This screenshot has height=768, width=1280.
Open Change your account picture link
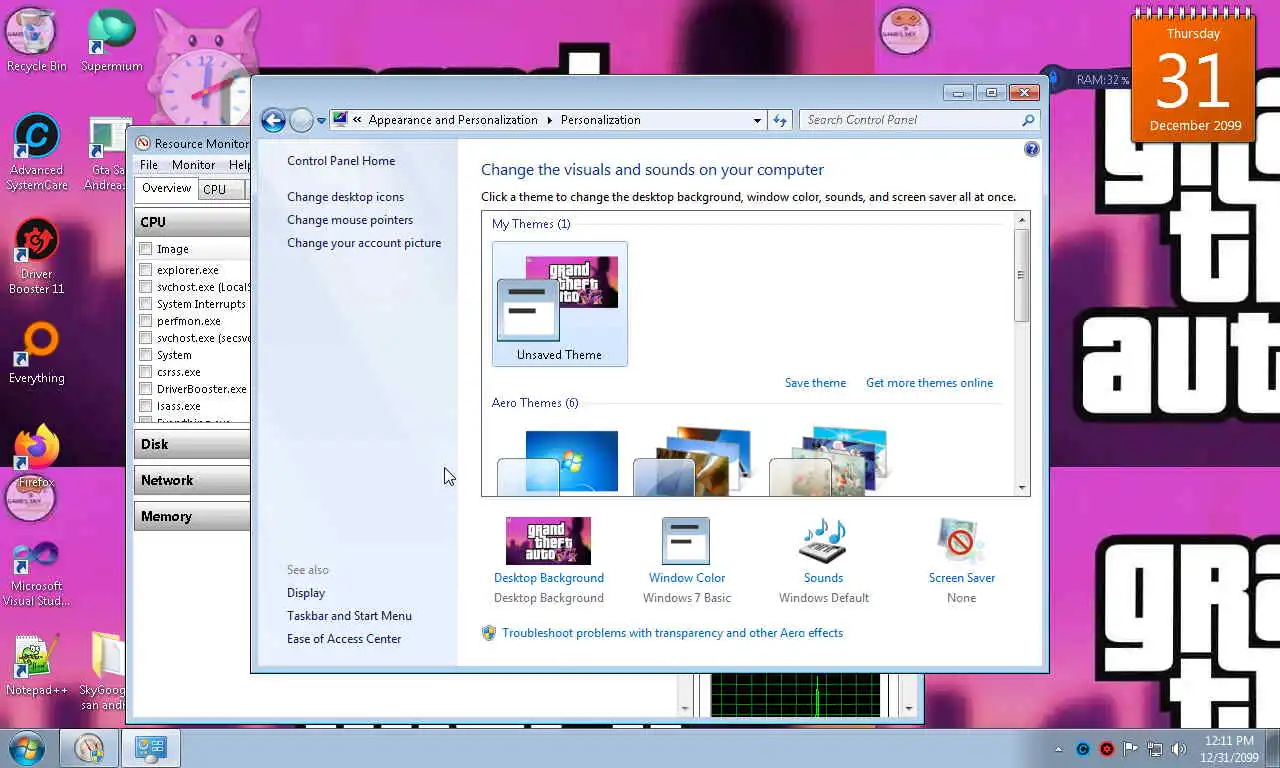pyautogui.click(x=364, y=243)
